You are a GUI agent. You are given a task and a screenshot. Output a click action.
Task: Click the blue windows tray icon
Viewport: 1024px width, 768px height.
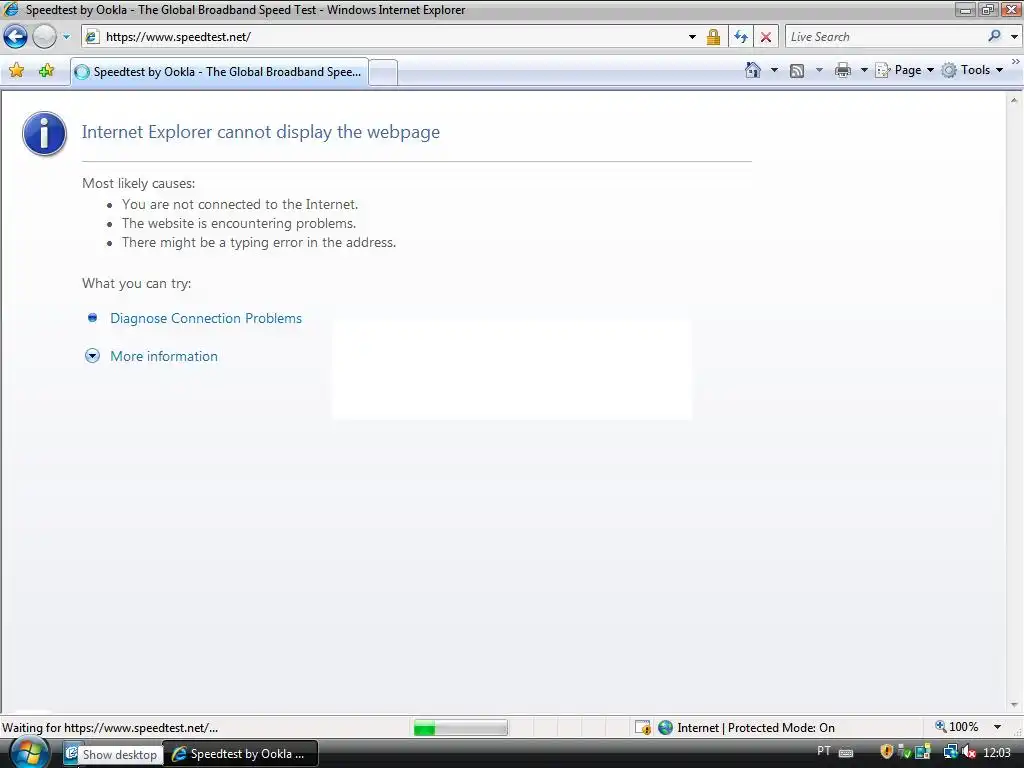pos(923,752)
